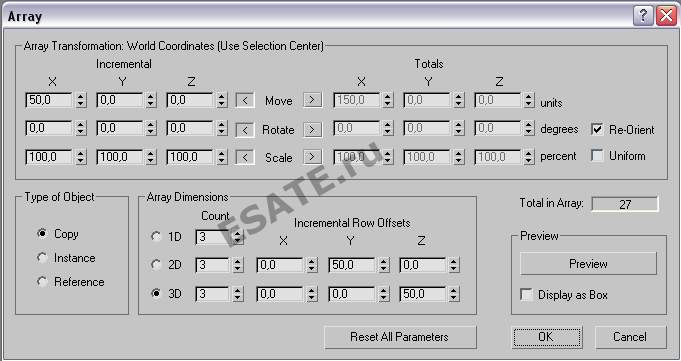The width and height of the screenshot is (681, 361).
Task: Click the 2D row offset Z field
Action: pos(423,265)
